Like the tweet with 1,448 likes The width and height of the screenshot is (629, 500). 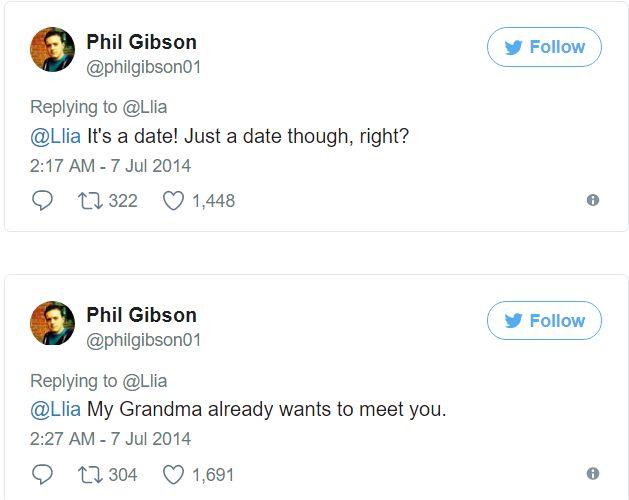(174, 201)
